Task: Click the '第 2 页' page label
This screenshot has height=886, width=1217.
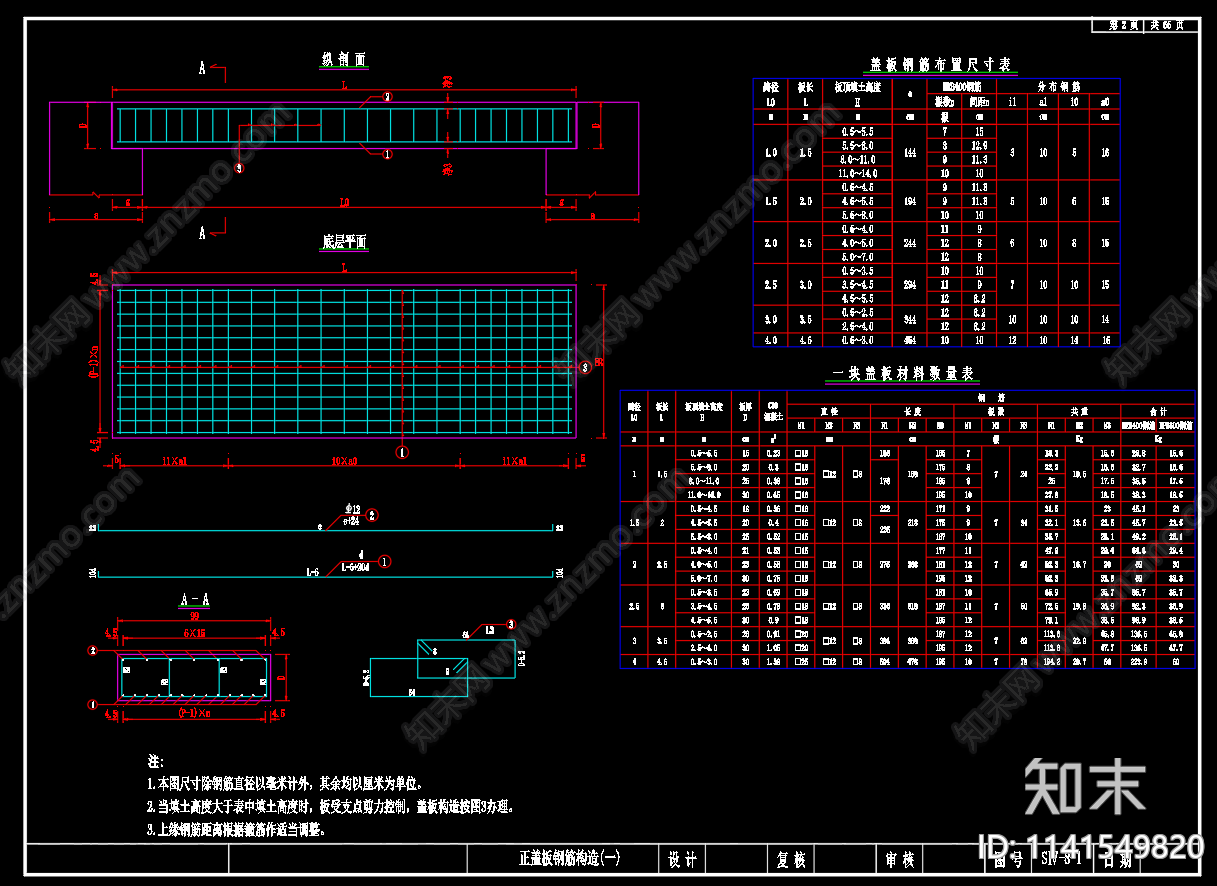Action: pos(1123,25)
